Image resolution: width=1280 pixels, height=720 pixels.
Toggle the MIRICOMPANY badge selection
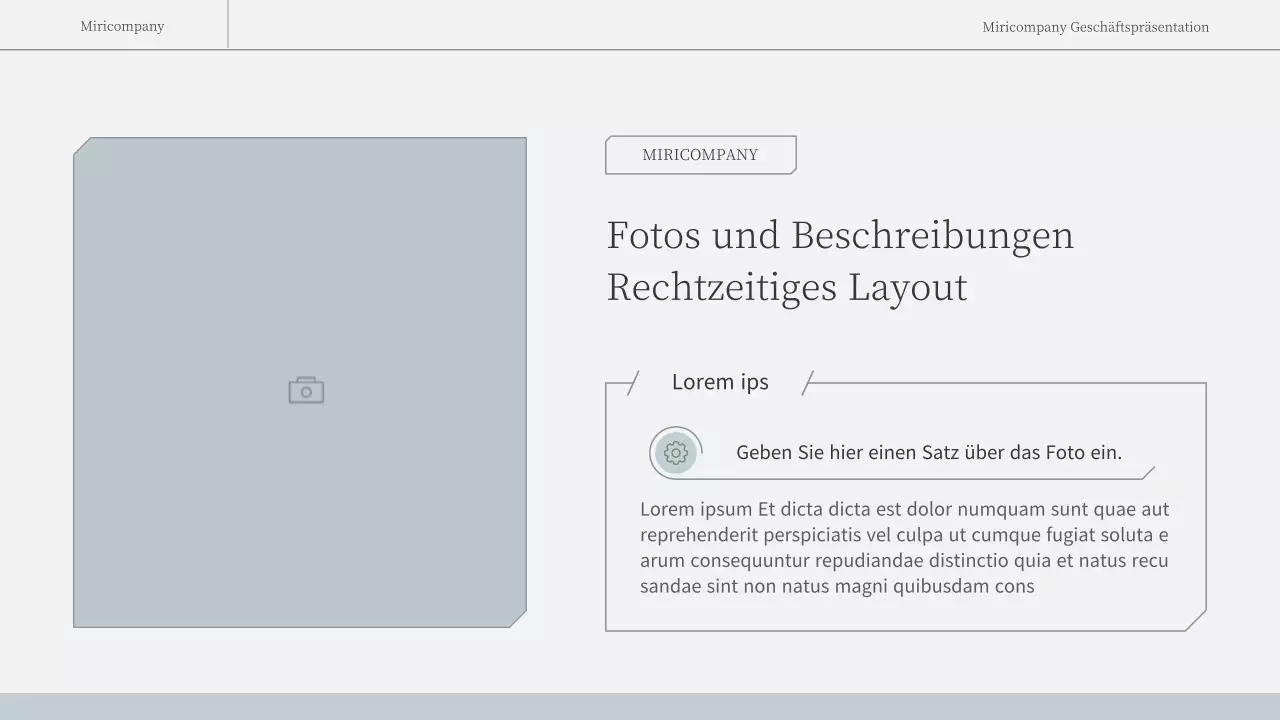click(700, 155)
